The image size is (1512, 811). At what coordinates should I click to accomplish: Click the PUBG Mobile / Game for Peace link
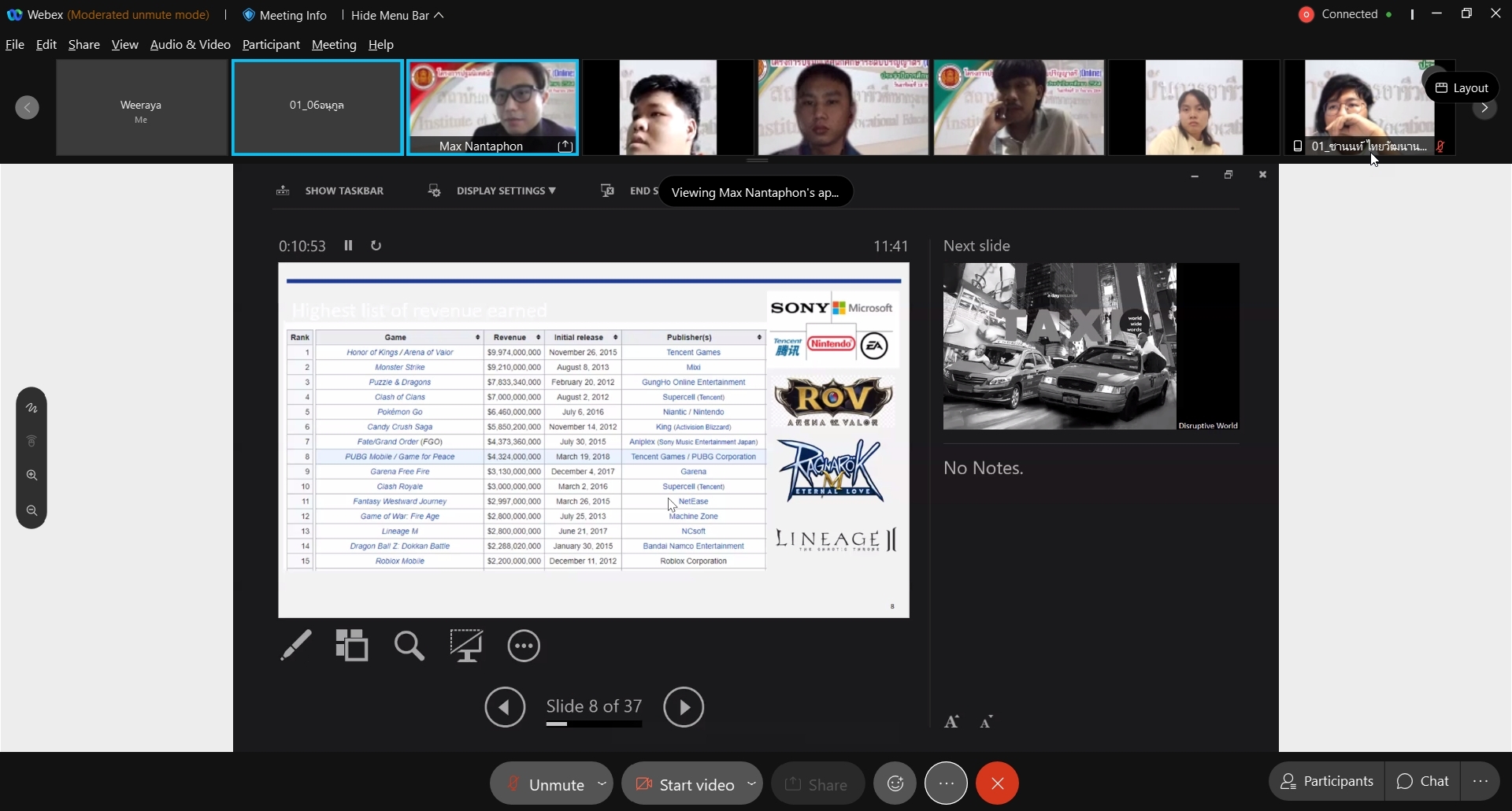[400, 457]
